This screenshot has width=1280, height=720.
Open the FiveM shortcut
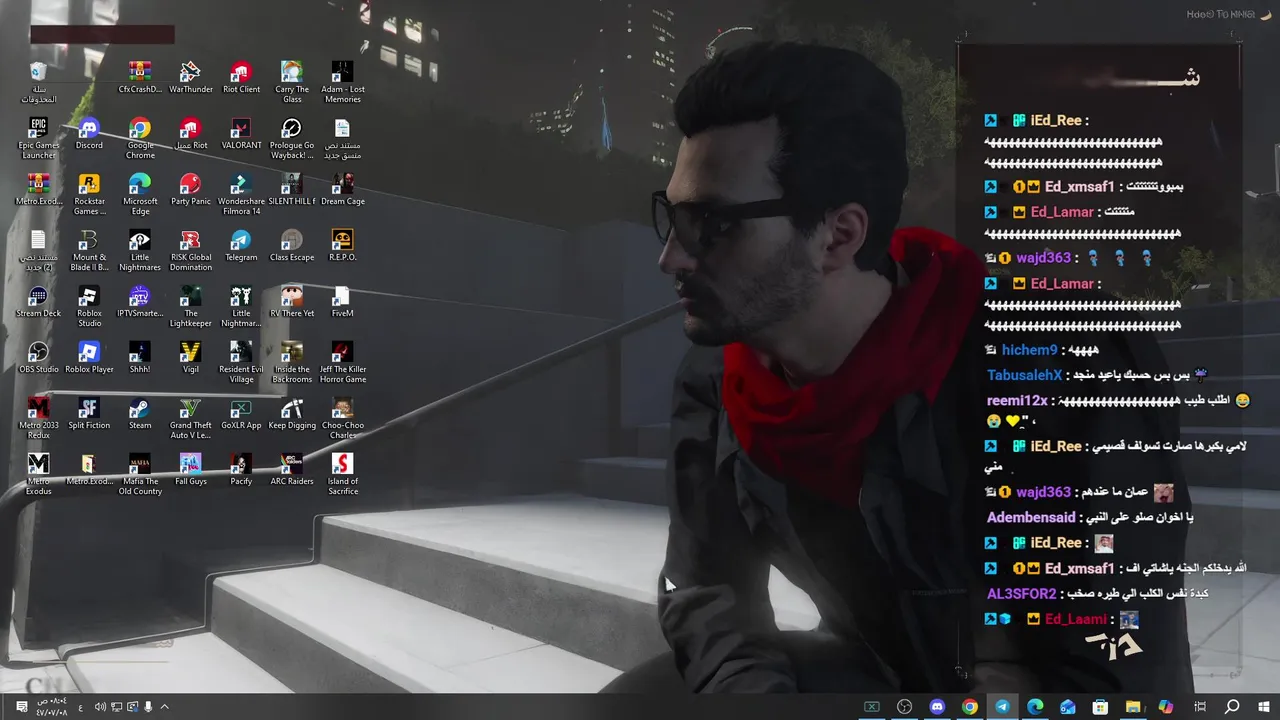[342, 302]
